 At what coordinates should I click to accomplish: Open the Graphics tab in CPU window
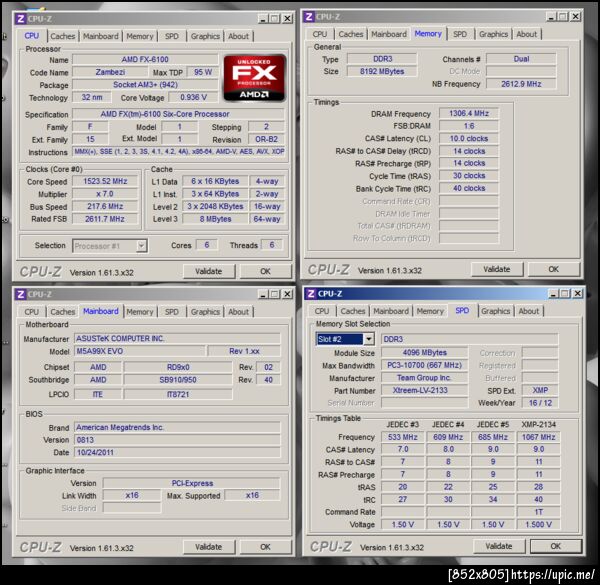[205, 36]
